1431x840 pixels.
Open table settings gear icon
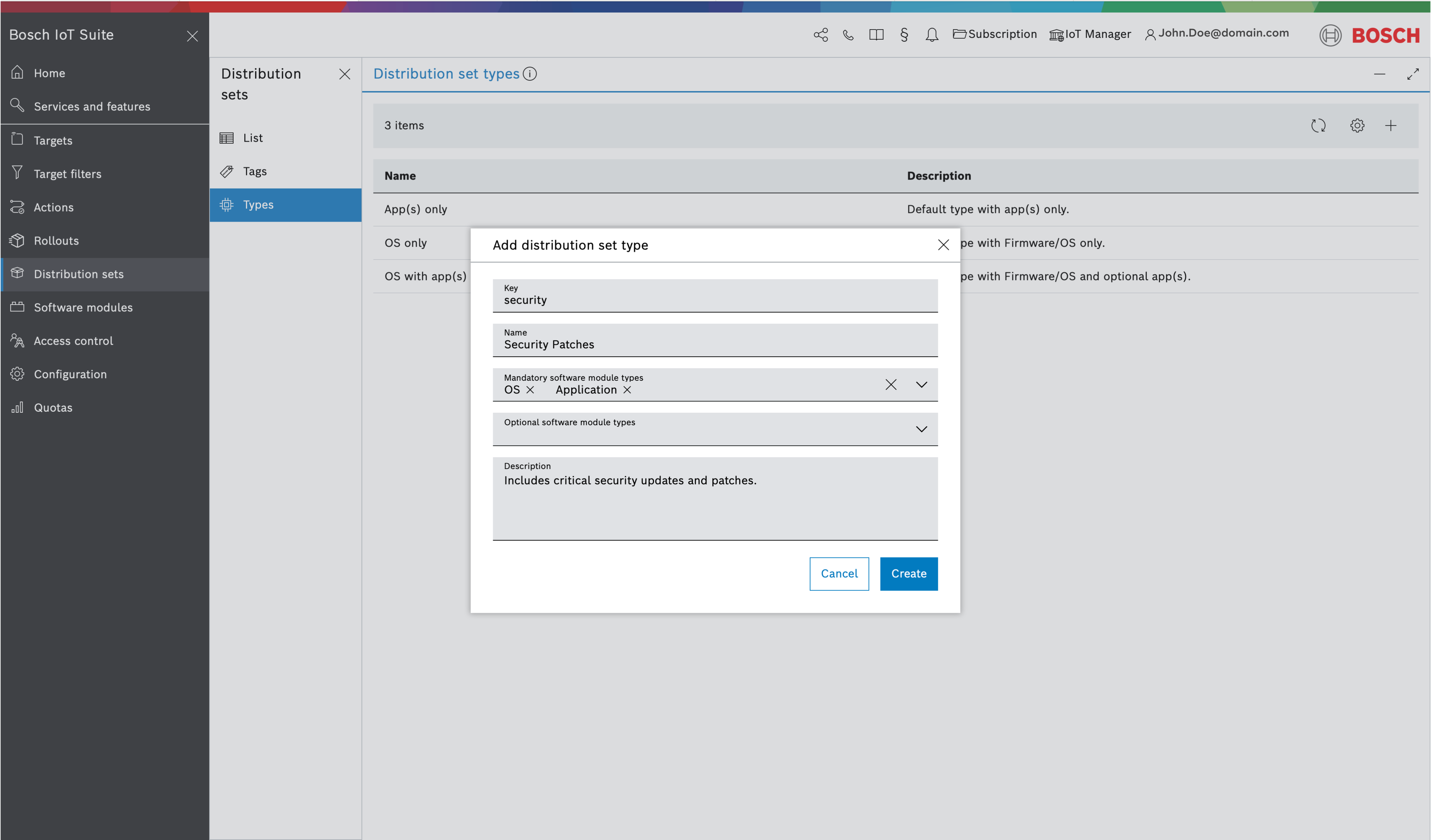pyautogui.click(x=1357, y=126)
